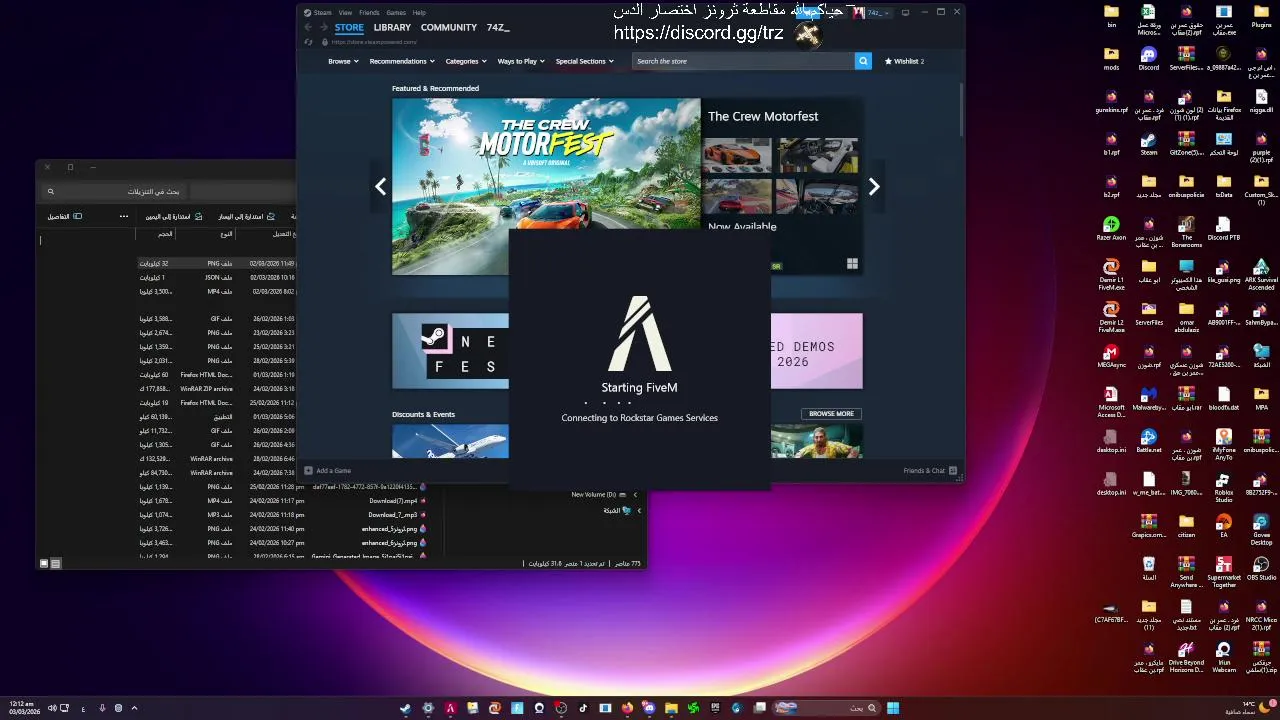Click the Firefox icon in the taskbar

coord(627,708)
